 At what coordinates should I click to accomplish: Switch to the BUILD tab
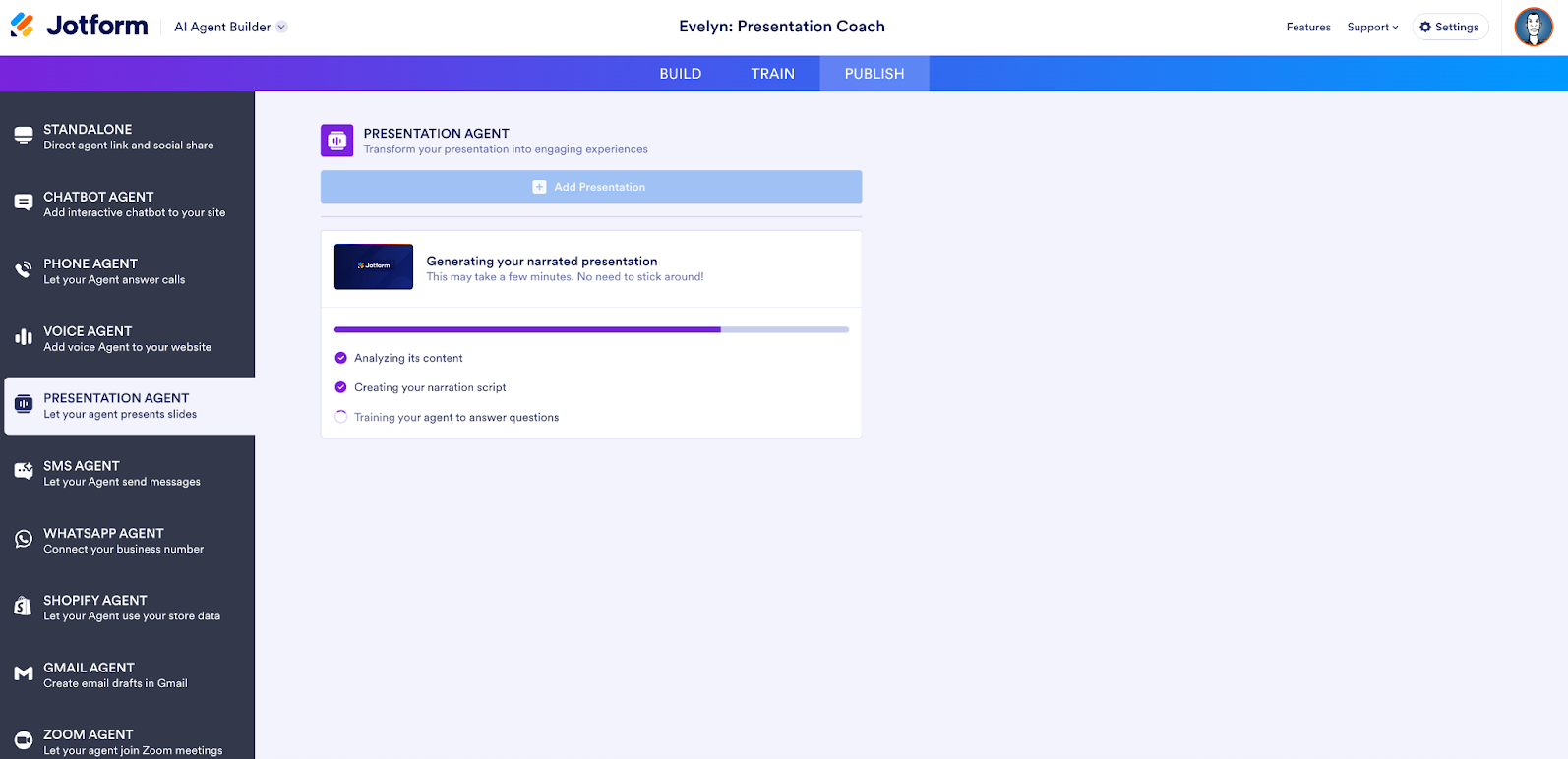pos(681,74)
